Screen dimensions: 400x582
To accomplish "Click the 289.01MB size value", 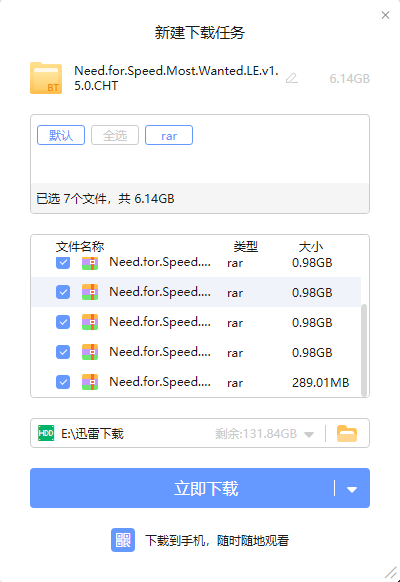I will (x=321, y=382).
